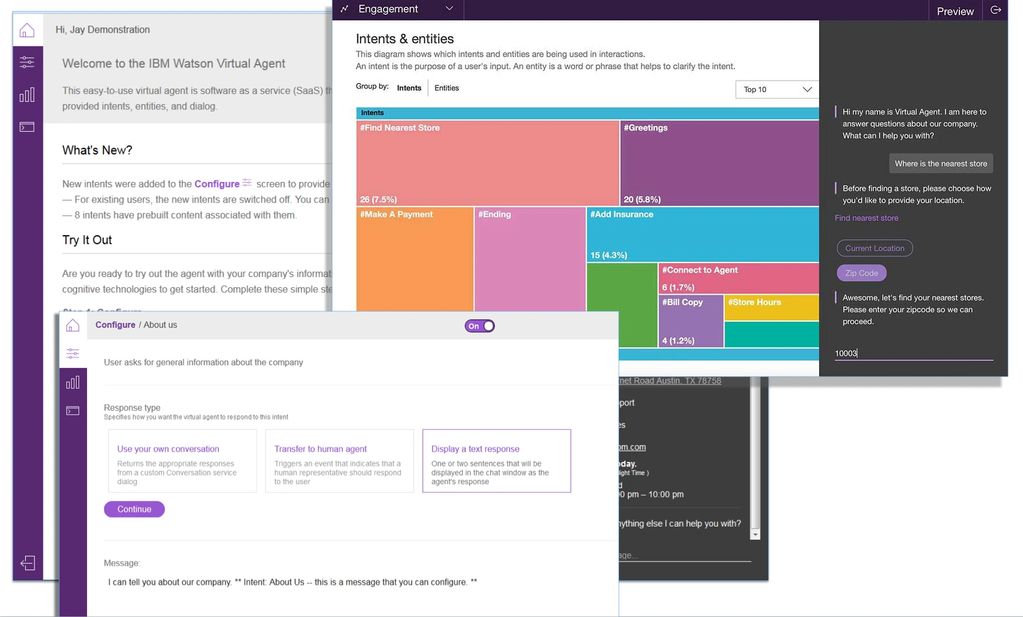Open Analytics via the bar chart sidebar icon
Image resolution: width=1023 pixels, height=617 pixels.
coord(26,94)
